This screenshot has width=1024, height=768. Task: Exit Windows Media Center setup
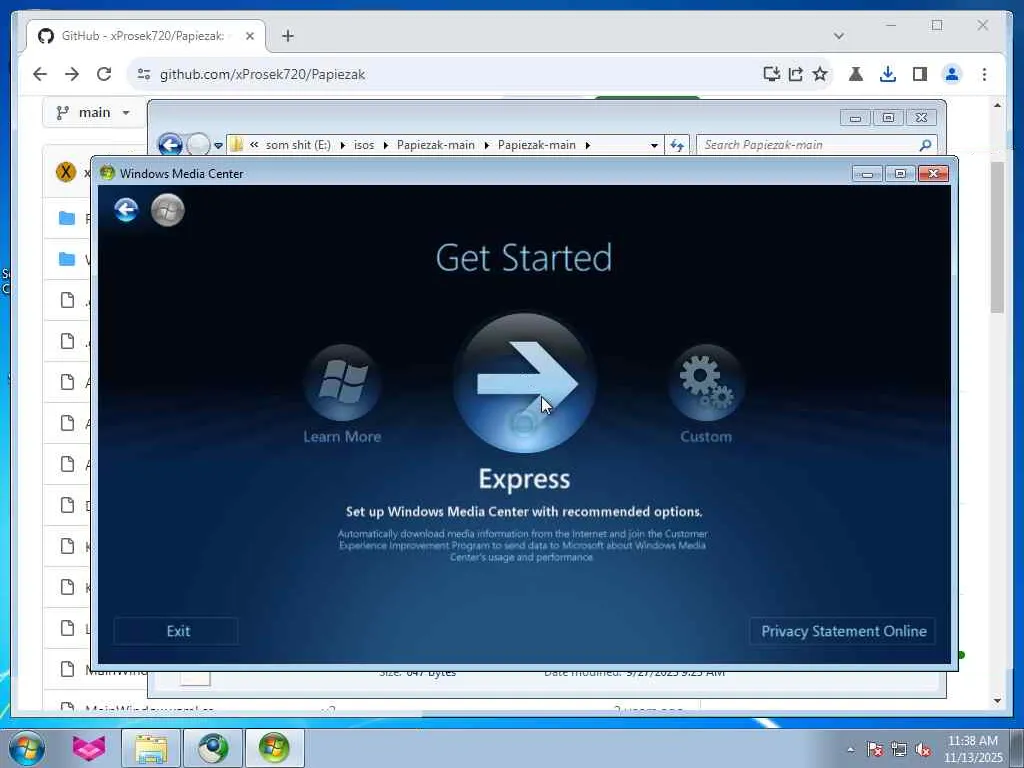point(176,631)
